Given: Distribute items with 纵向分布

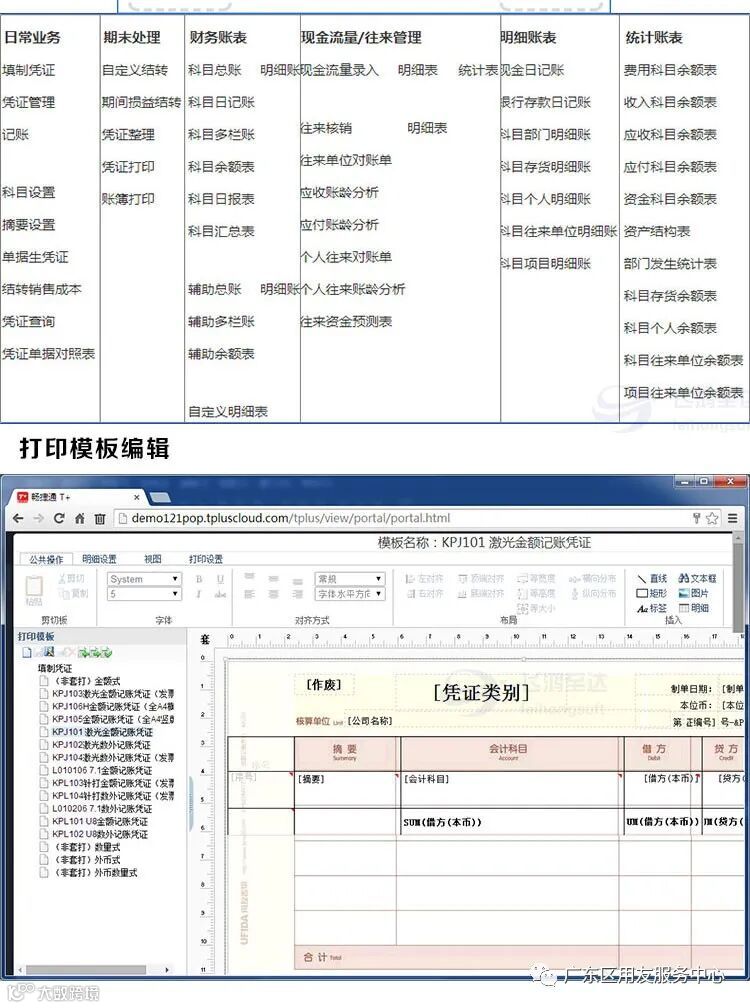Looking at the screenshot, I should click(593, 593).
